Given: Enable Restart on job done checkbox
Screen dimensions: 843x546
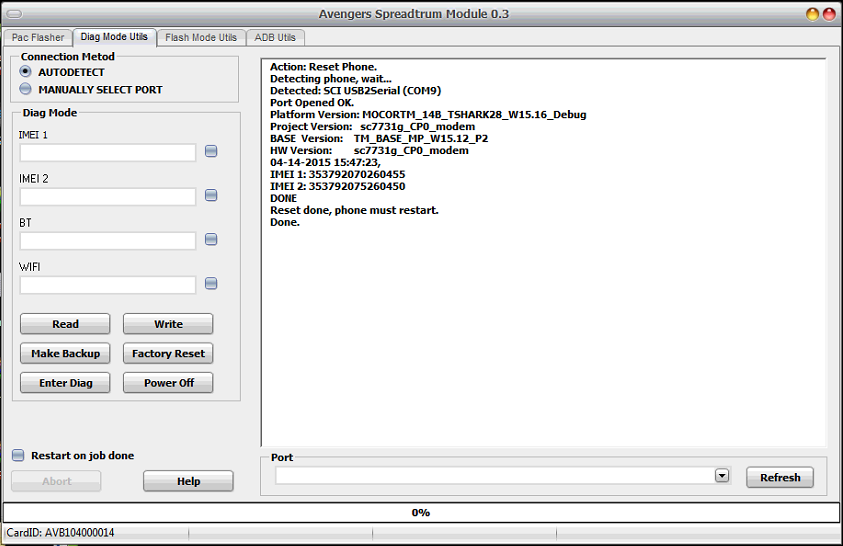Looking at the screenshot, I should point(18,456).
